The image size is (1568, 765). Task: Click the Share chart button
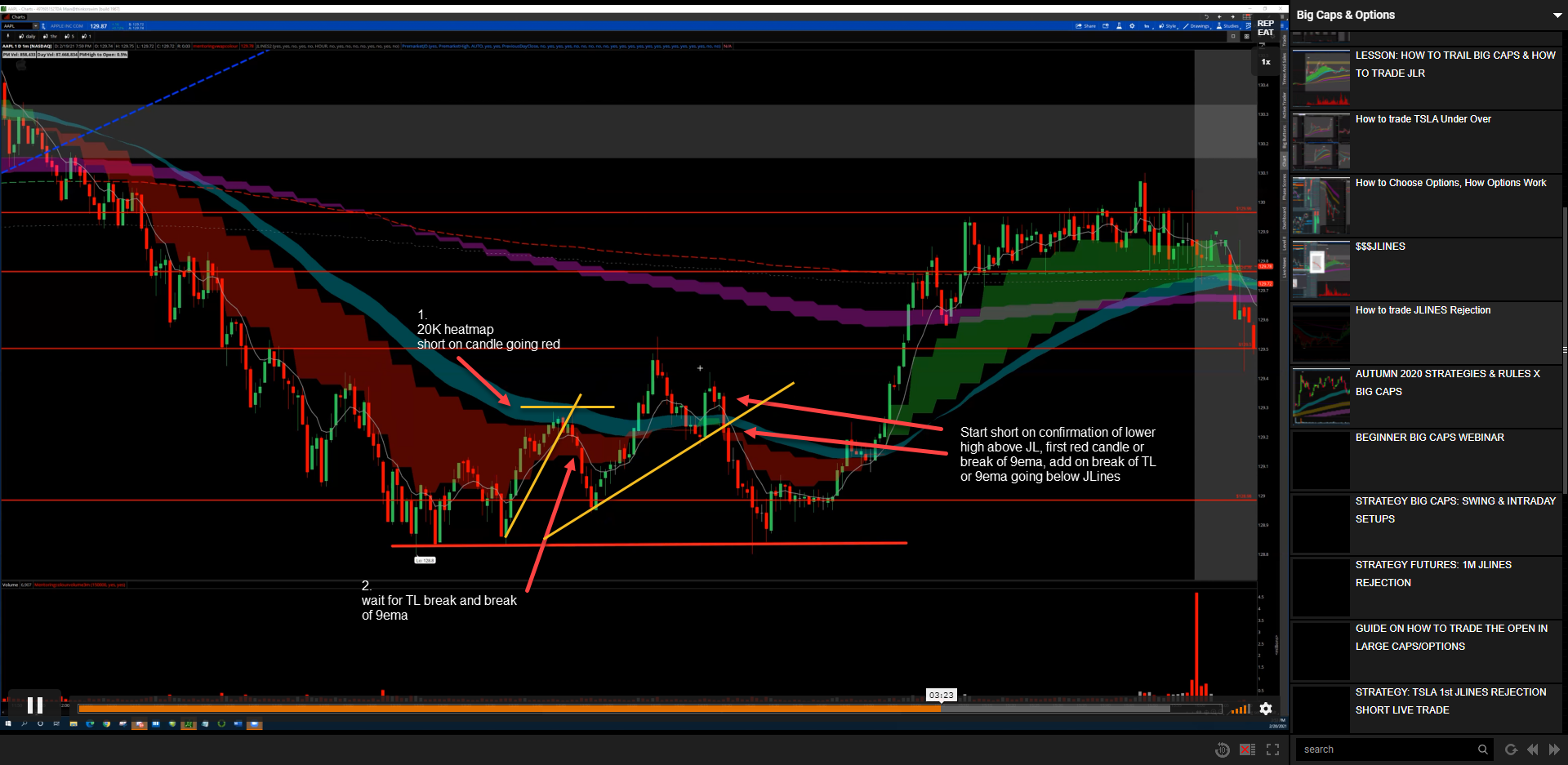tap(1086, 26)
